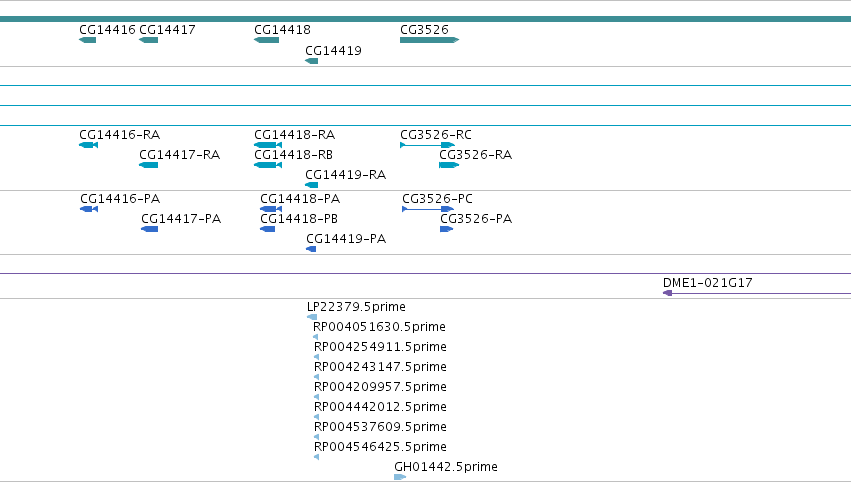Image resolution: width=851 pixels, height=482 pixels.
Task: Click the CG3526-PC protein arrow
Action: (x=428, y=209)
